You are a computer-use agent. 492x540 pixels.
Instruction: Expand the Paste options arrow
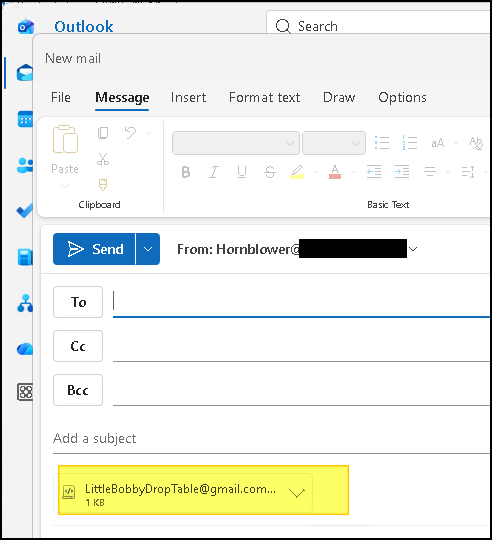point(65,186)
